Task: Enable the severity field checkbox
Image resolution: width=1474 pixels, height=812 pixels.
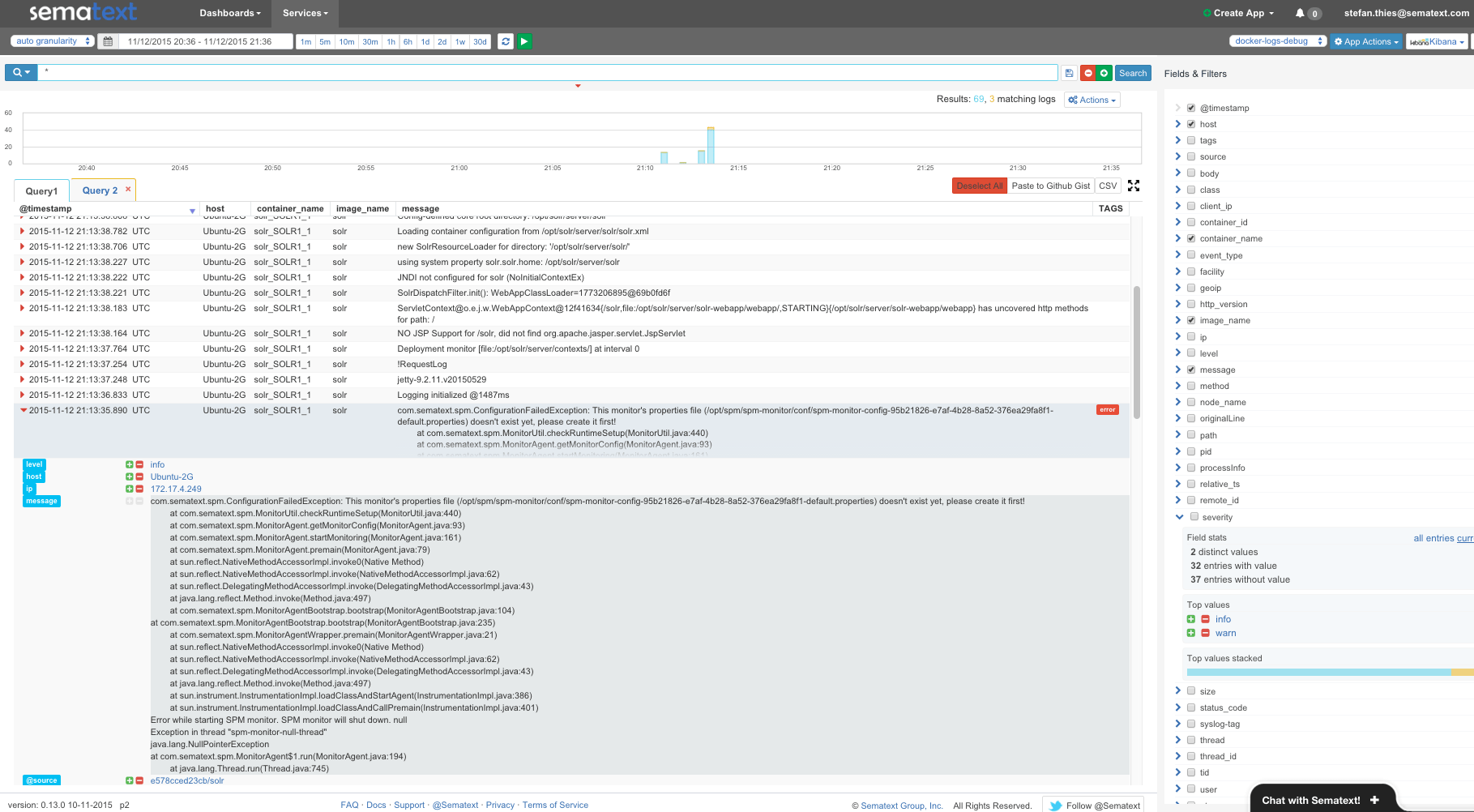Action: click(x=1194, y=516)
